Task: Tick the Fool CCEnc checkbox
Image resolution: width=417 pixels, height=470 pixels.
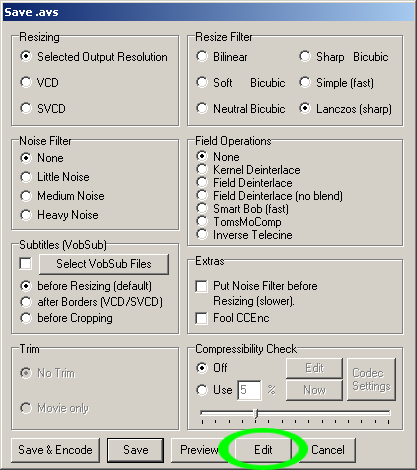Action: (201, 318)
